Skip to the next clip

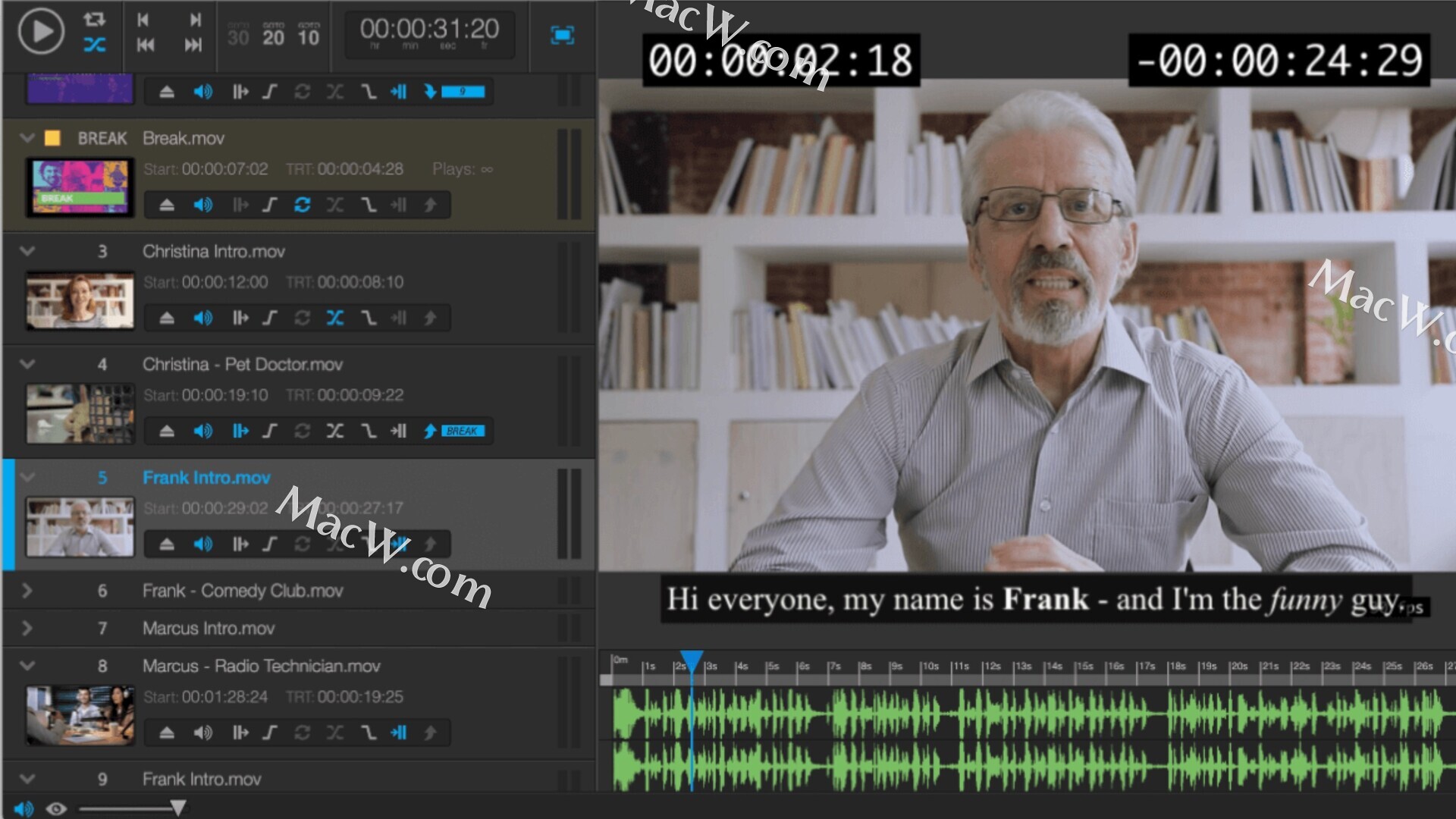click(x=193, y=45)
